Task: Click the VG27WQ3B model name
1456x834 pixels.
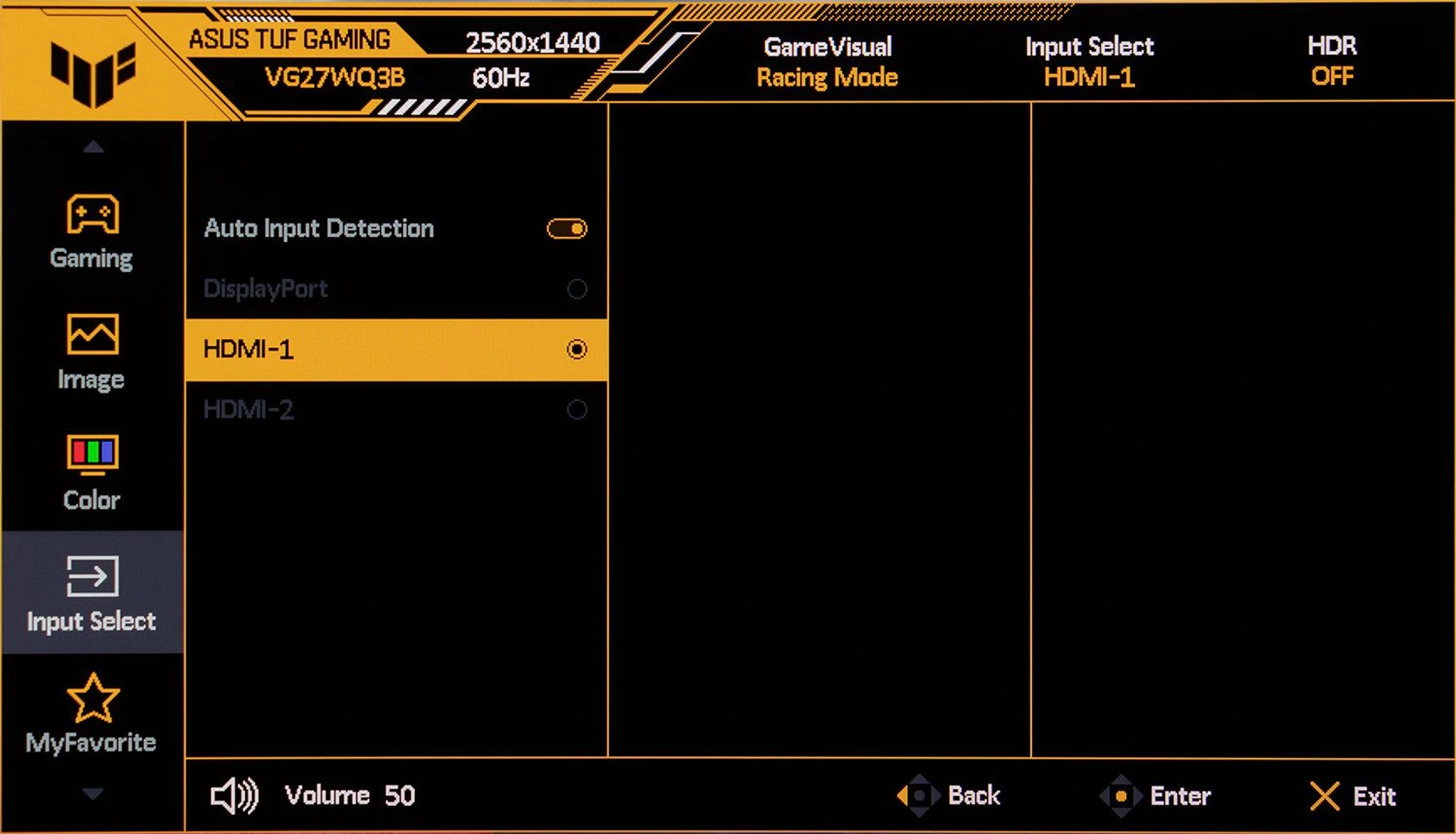Action: (x=334, y=77)
